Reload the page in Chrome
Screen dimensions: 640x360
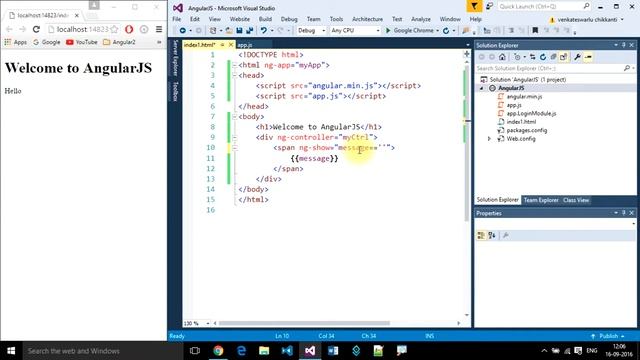36,29
